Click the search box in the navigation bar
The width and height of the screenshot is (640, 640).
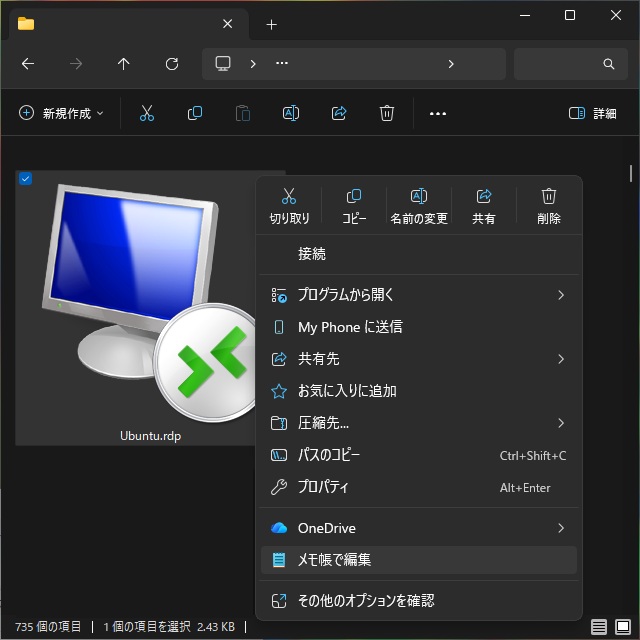pyautogui.click(x=565, y=64)
